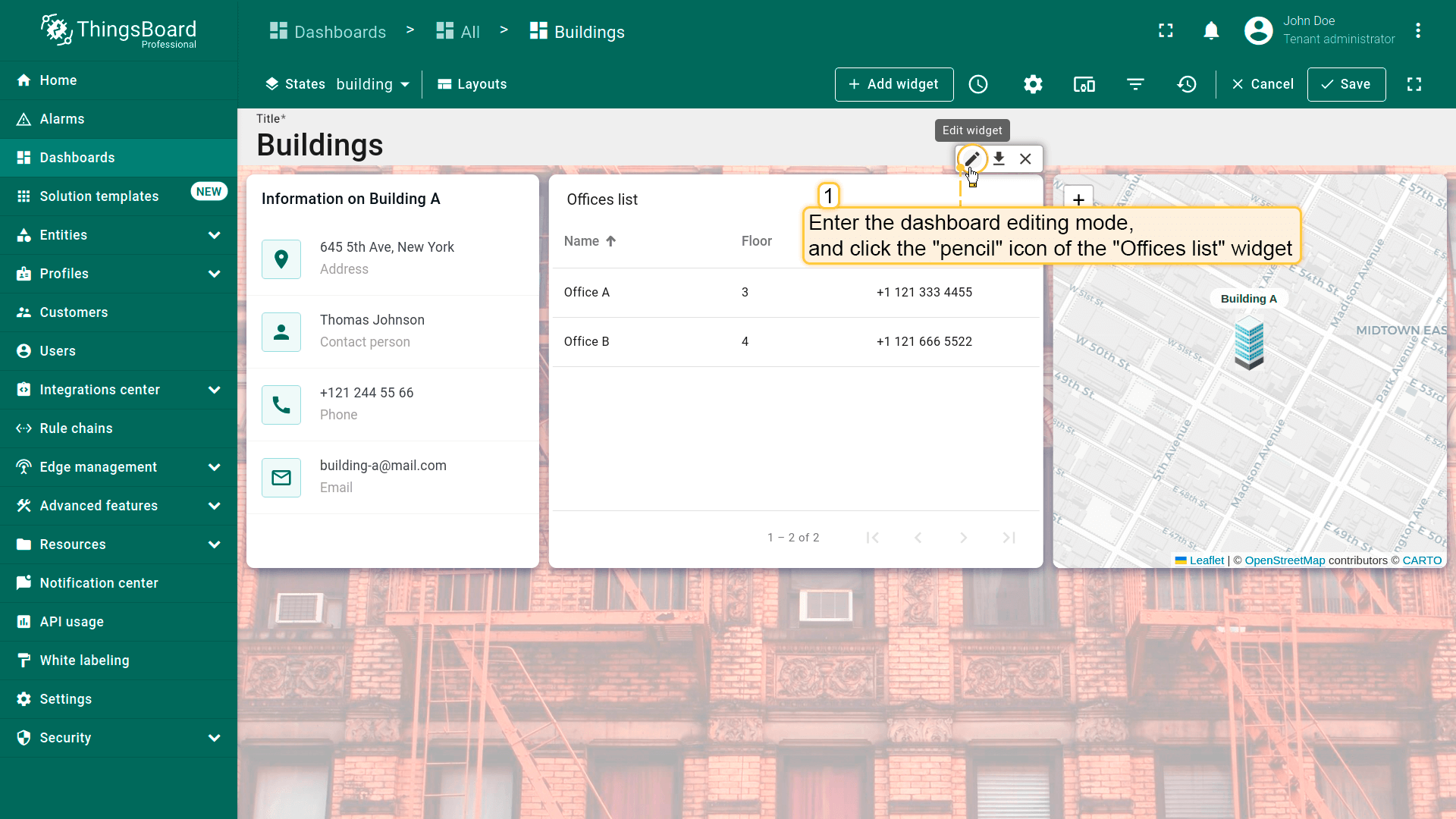Toggle fullscreen icon in top bar
Screen dimensions: 1456x819
tap(1166, 31)
